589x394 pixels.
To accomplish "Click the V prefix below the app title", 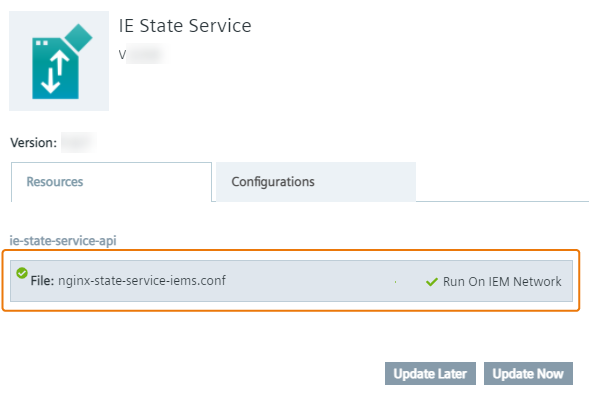I will (122, 55).
